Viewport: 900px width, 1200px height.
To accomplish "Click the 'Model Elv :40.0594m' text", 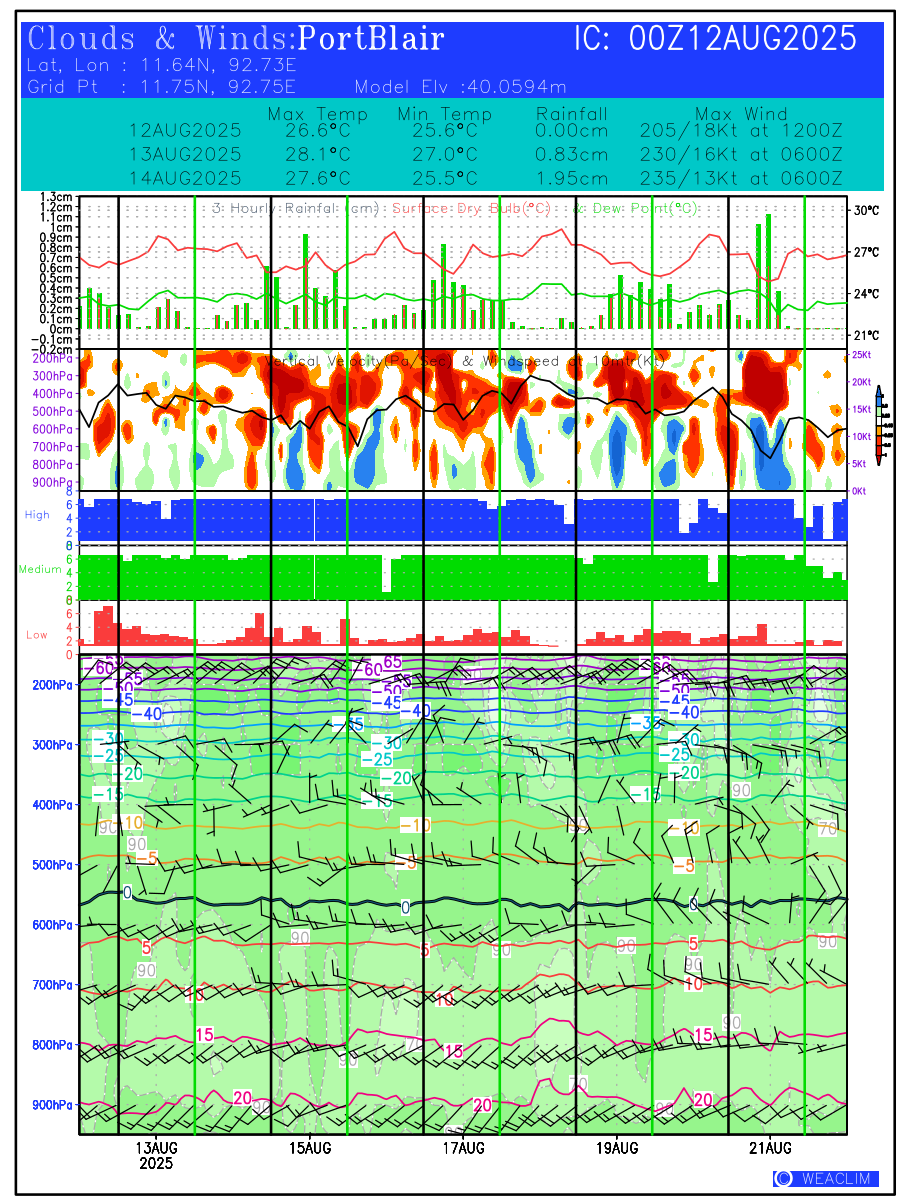I will point(461,86).
